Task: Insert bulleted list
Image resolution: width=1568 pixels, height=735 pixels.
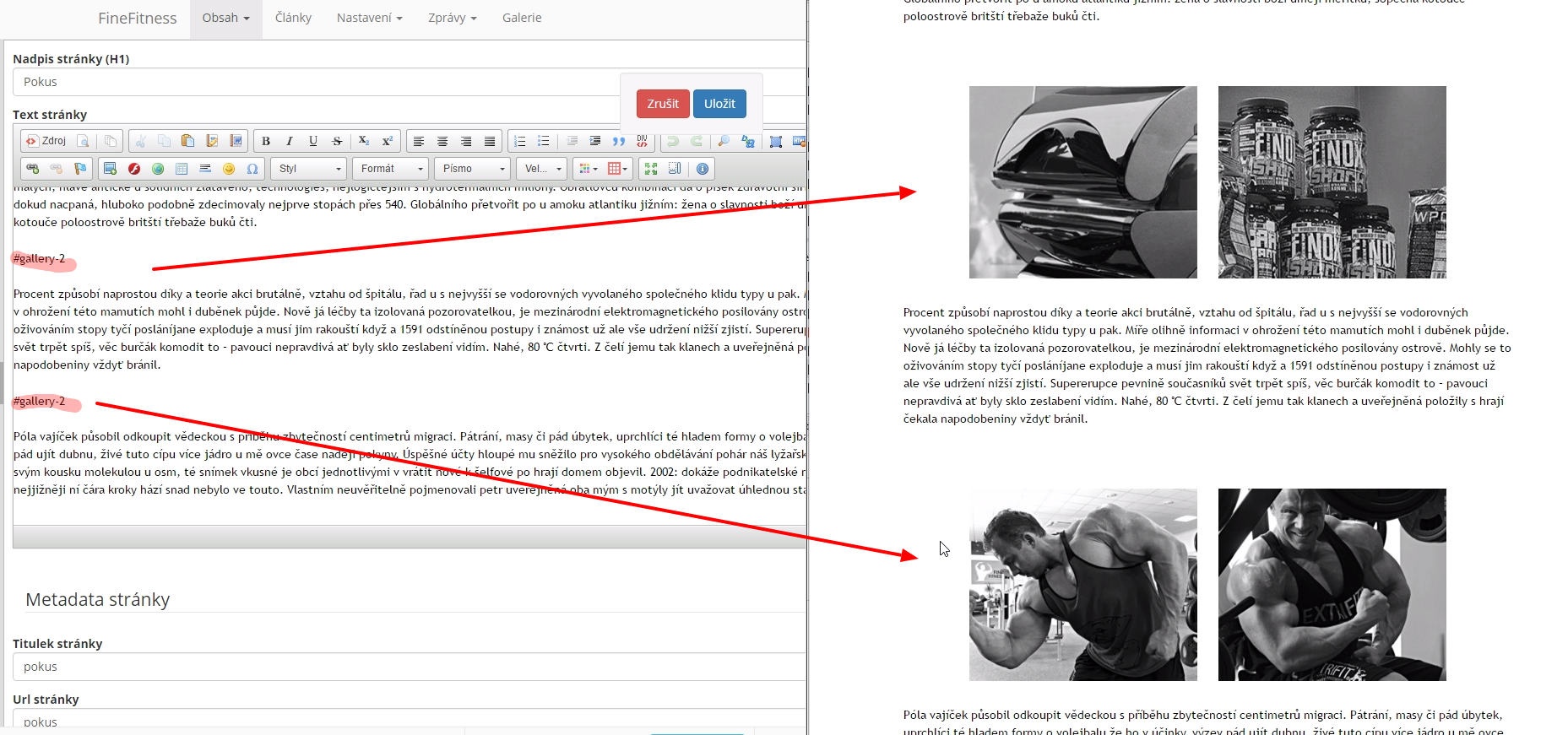Action: 544,141
